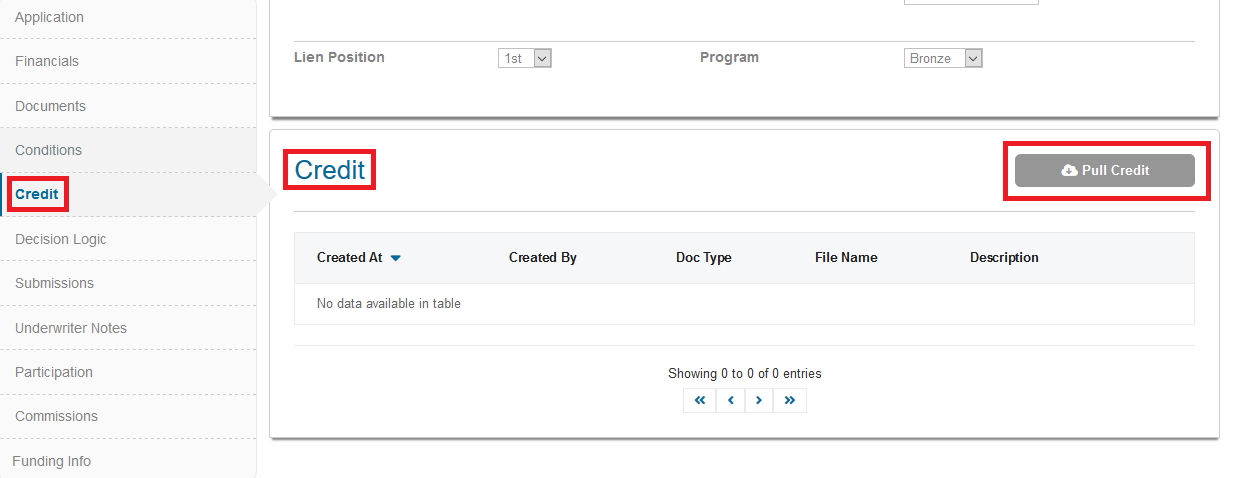
Task: Go to previous page of entries
Action: pos(730,400)
